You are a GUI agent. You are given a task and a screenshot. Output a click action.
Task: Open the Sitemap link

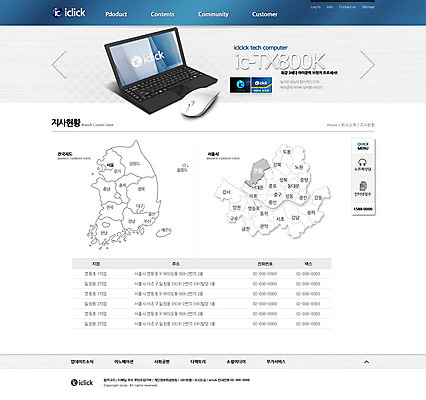pos(368,7)
